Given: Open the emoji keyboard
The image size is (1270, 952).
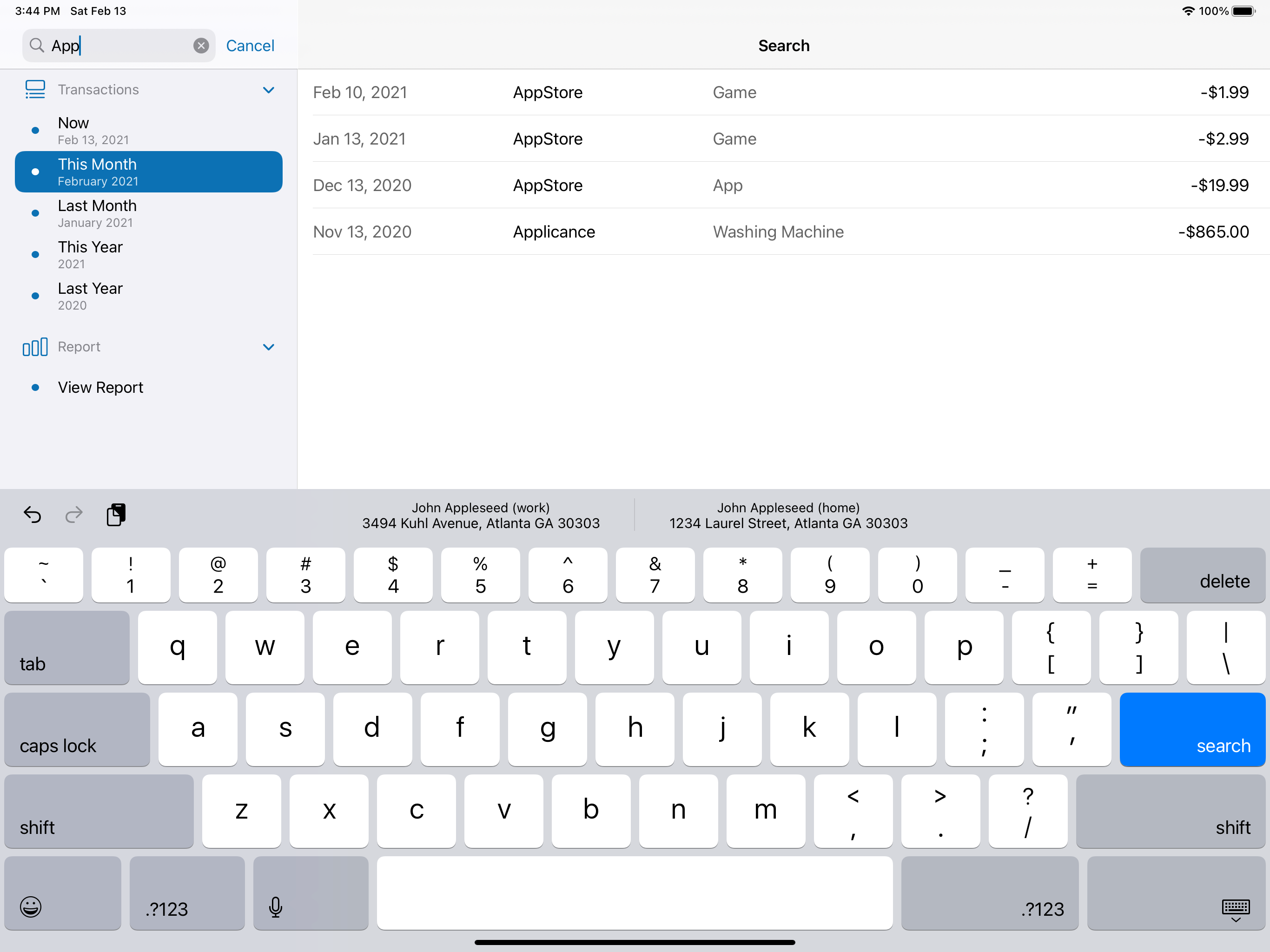Looking at the screenshot, I should click(x=63, y=893).
